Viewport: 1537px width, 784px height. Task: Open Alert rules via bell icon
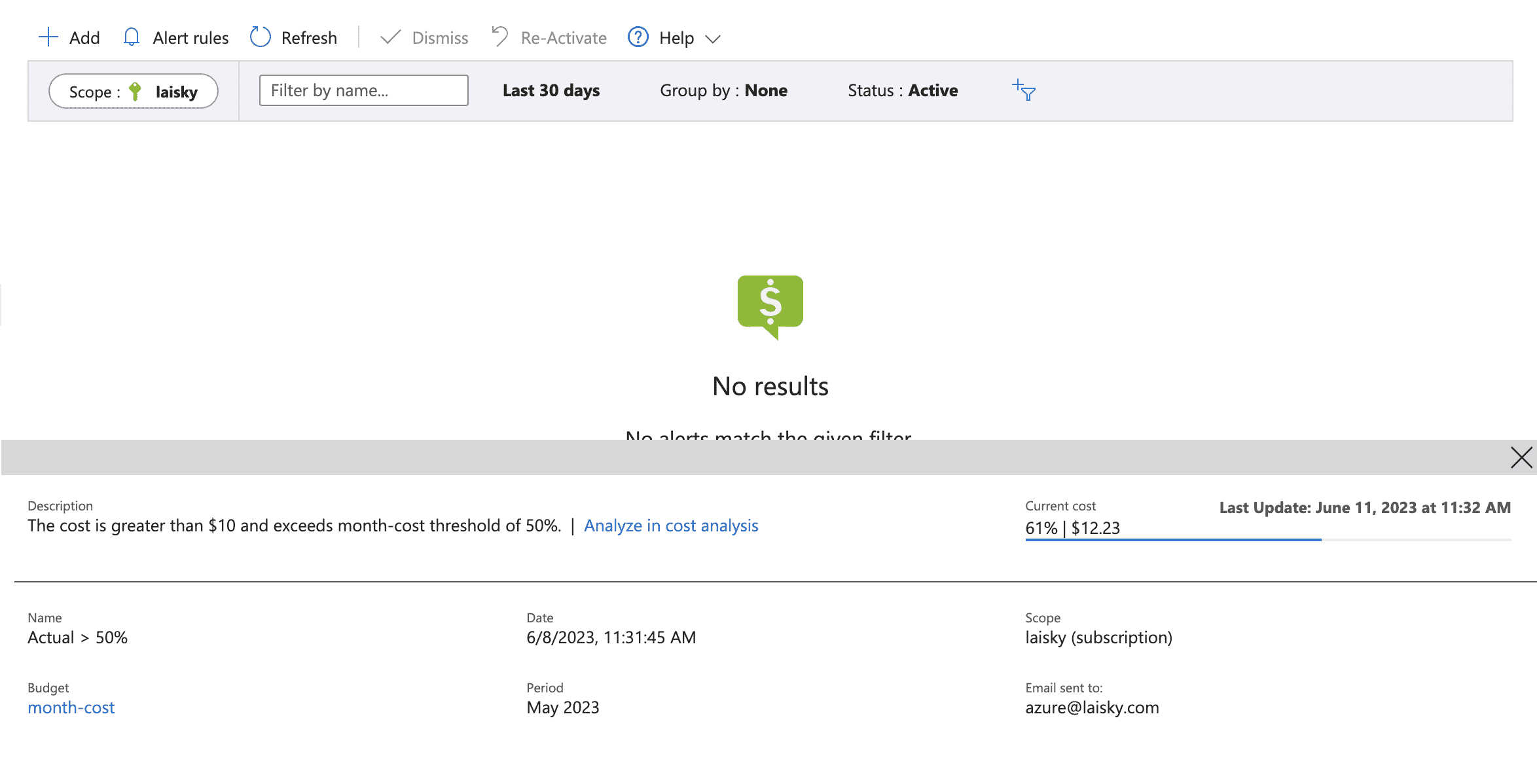pos(132,37)
